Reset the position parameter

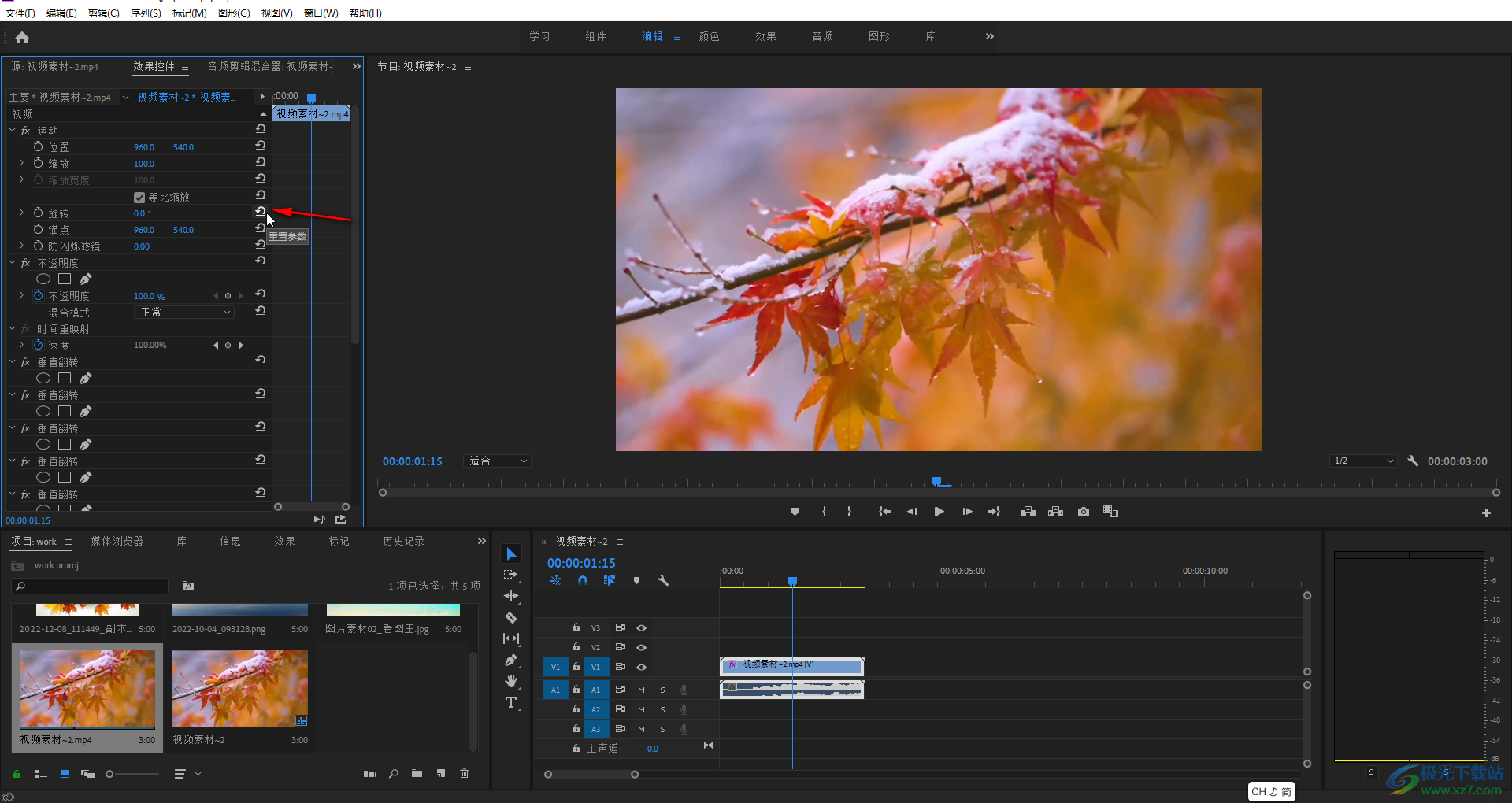261,146
